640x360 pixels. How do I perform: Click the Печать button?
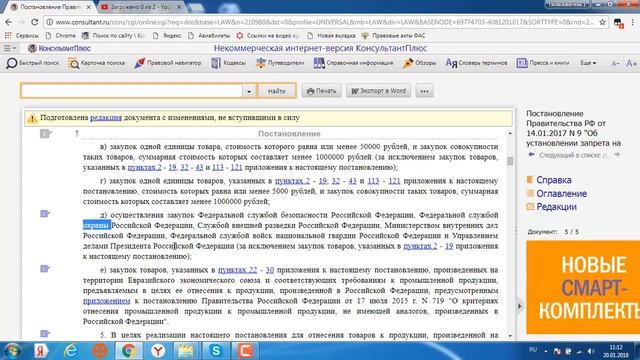(x=322, y=91)
